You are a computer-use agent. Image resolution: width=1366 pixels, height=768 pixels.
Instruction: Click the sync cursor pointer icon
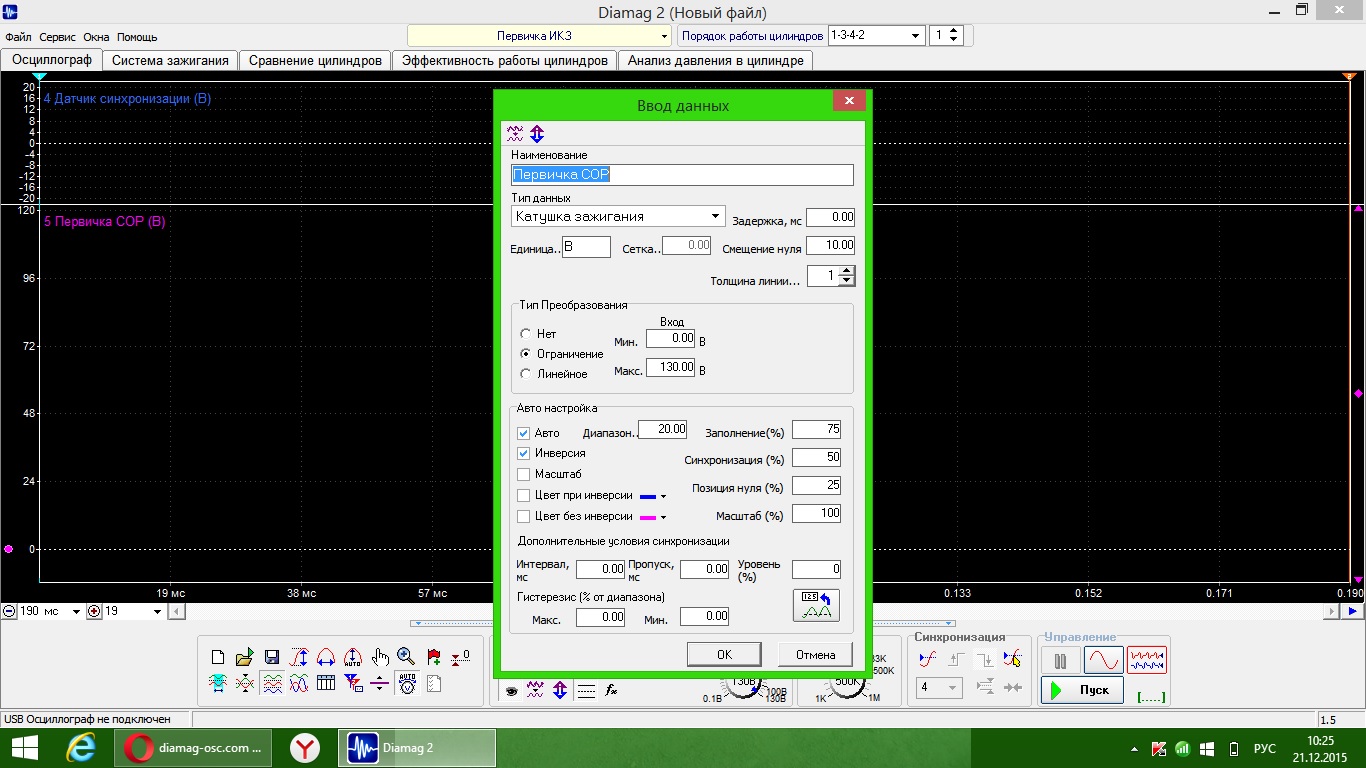pyautogui.click(x=1012, y=659)
